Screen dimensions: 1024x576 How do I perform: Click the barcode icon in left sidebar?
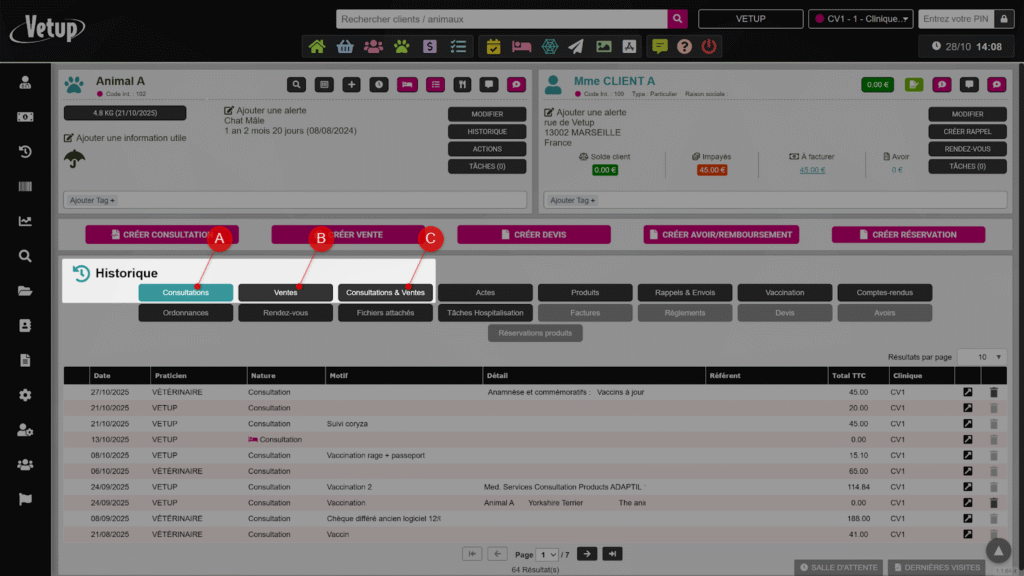click(25, 187)
